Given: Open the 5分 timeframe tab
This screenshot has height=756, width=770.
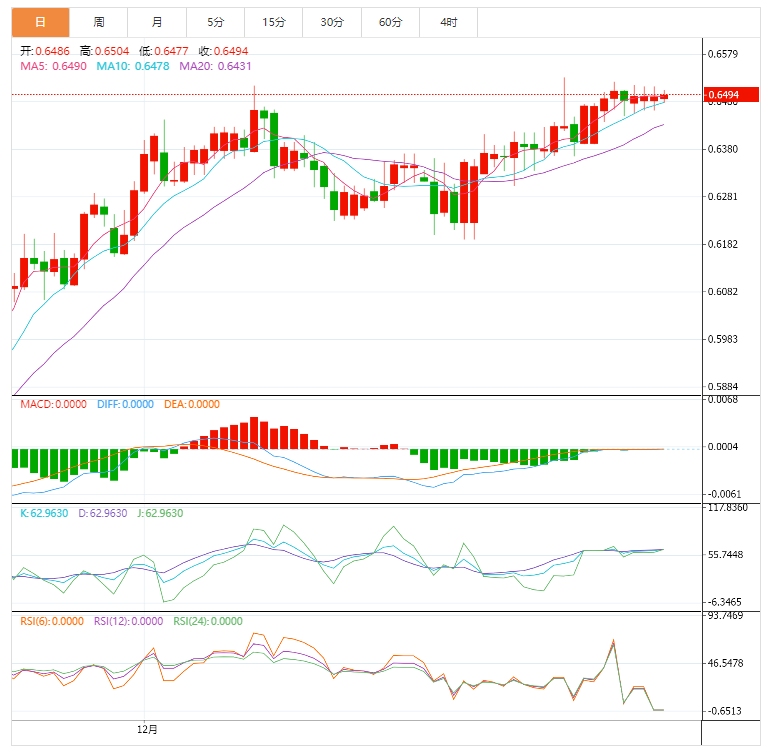Looking at the screenshot, I should pos(216,22).
